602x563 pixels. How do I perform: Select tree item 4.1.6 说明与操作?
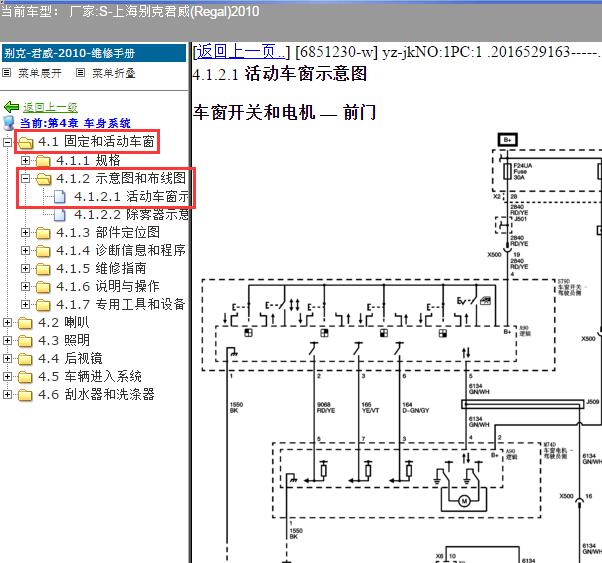pyautogui.click(x=108, y=286)
